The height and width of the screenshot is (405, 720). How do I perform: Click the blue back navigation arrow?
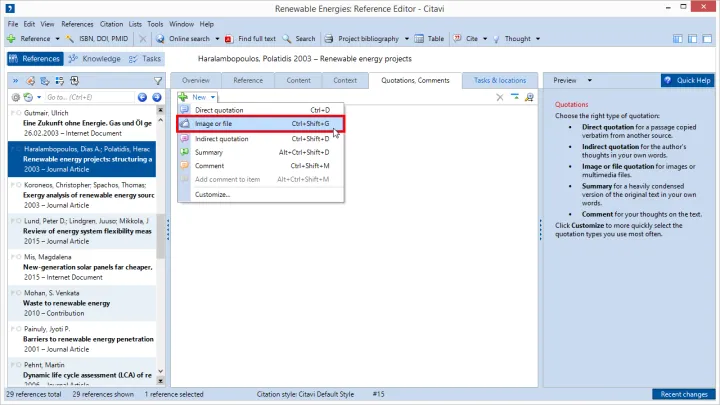tap(142, 97)
